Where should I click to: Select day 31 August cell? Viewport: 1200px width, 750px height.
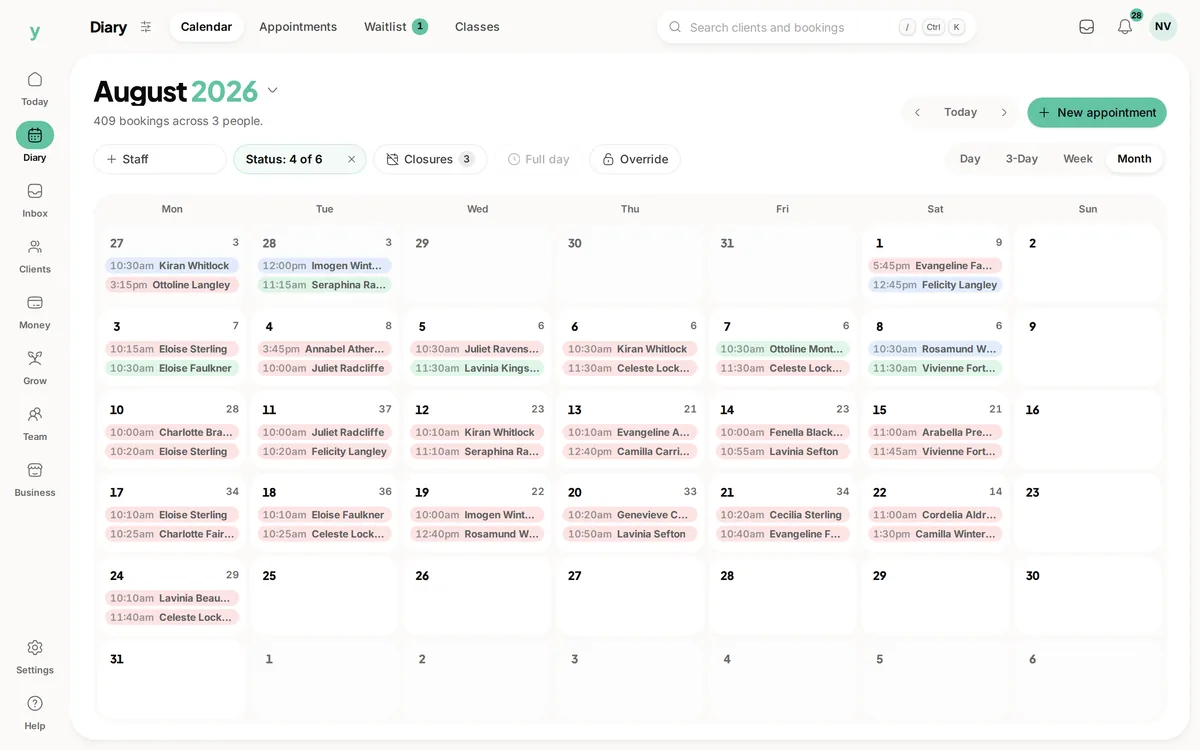click(172, 680)
